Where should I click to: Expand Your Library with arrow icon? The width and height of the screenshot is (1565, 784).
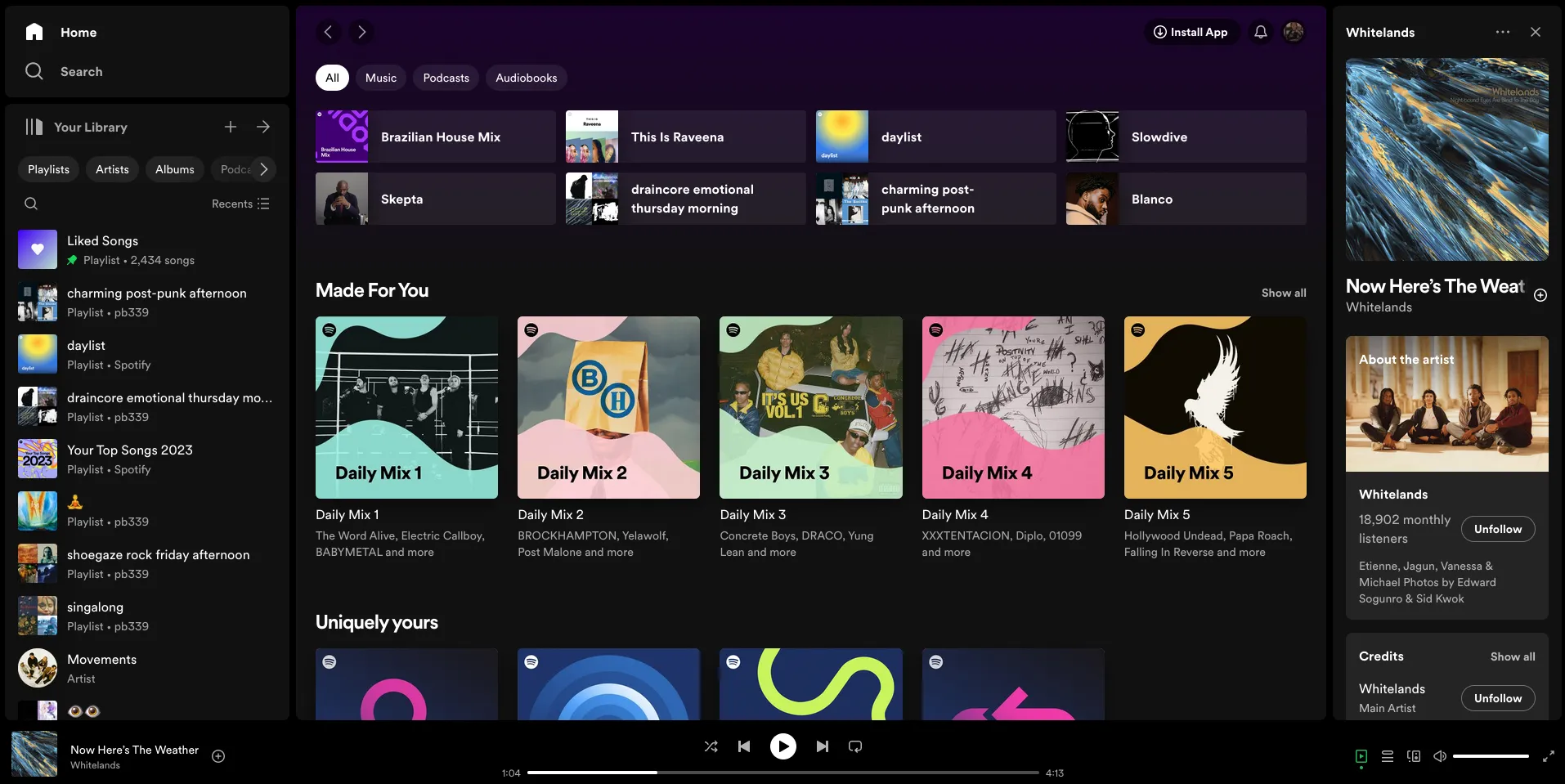[263, 127]
